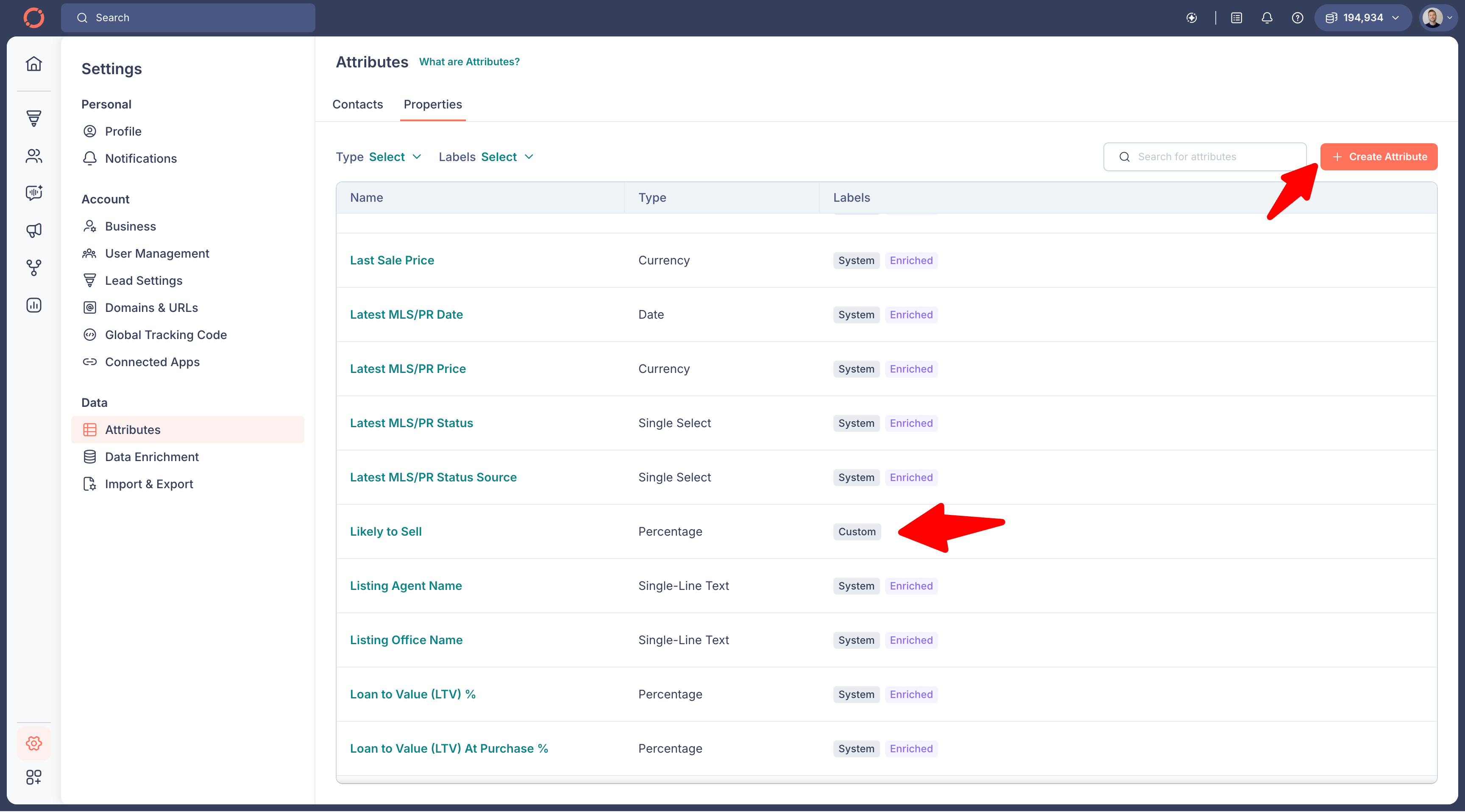Launch the AI chat assistant icon
Screen dimensions: 1465x812
(x=33, y=193)
